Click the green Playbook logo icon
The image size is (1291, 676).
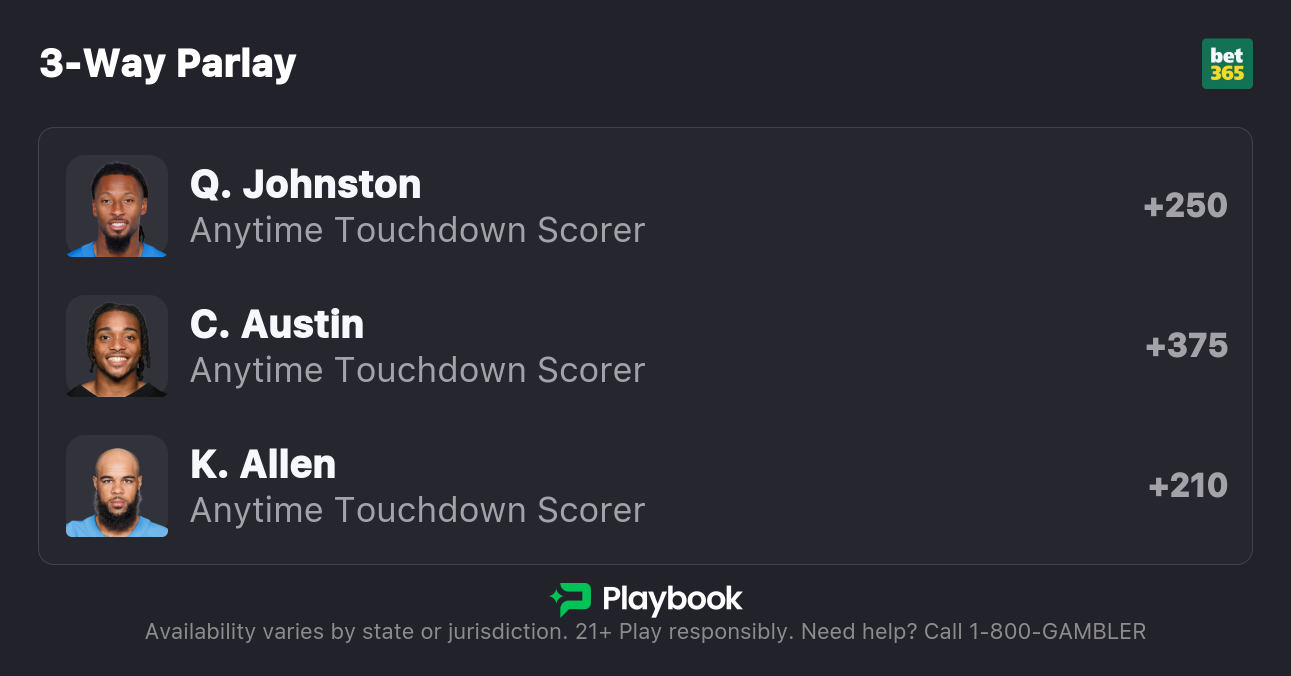[x=571, y=599]
